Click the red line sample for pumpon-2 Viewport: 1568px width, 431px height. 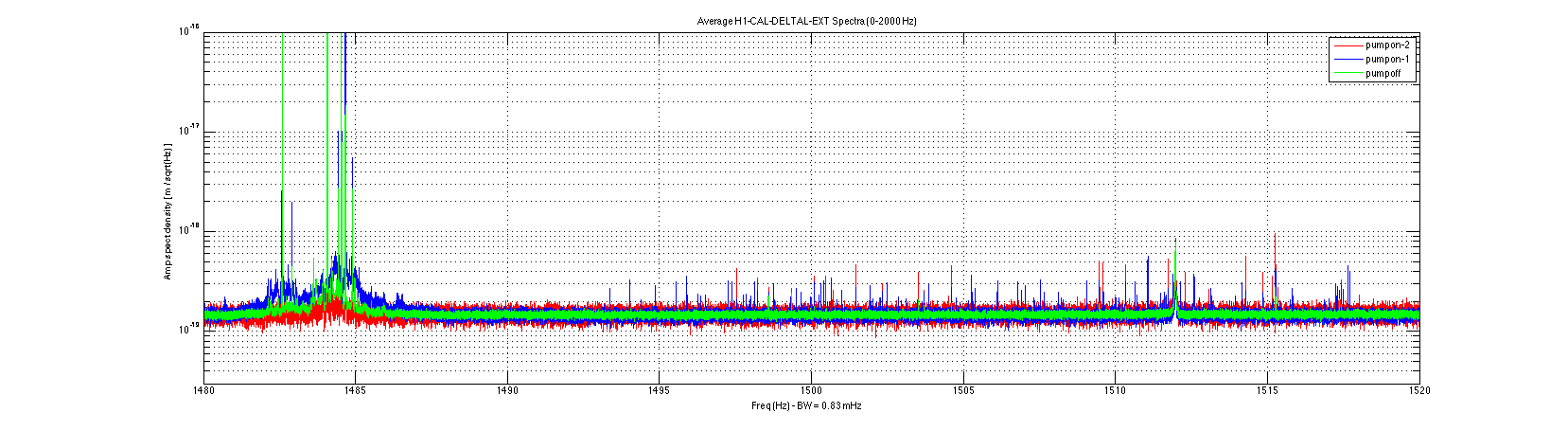tap(1348, 45)
